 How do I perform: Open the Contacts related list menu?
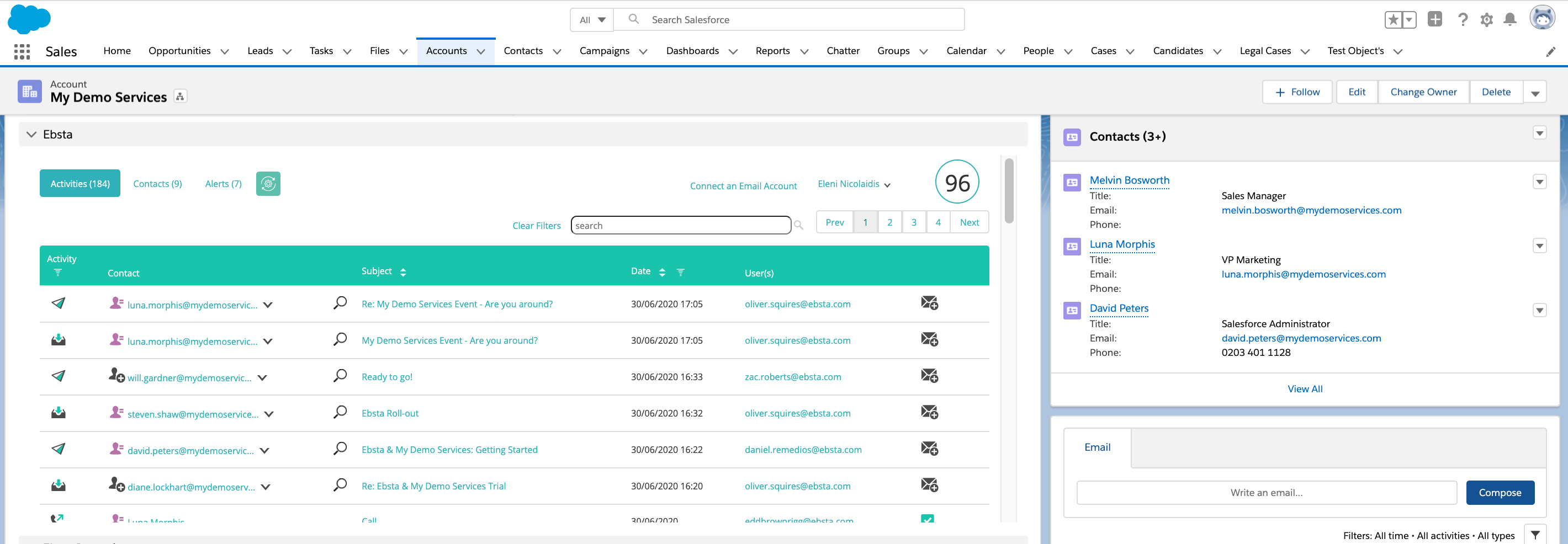1539,134
